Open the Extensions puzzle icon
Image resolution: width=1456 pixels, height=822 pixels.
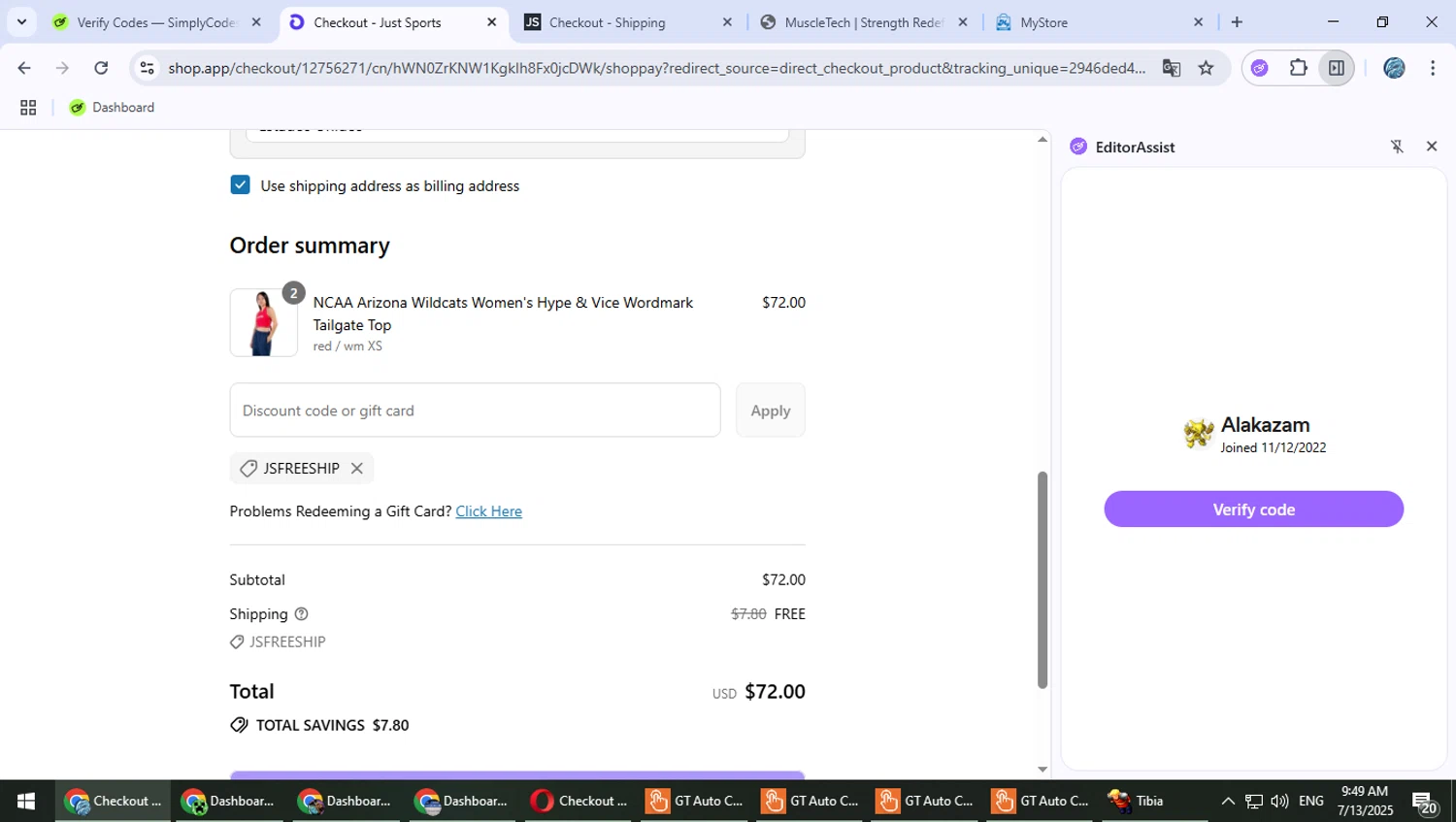click(1299, 68)
